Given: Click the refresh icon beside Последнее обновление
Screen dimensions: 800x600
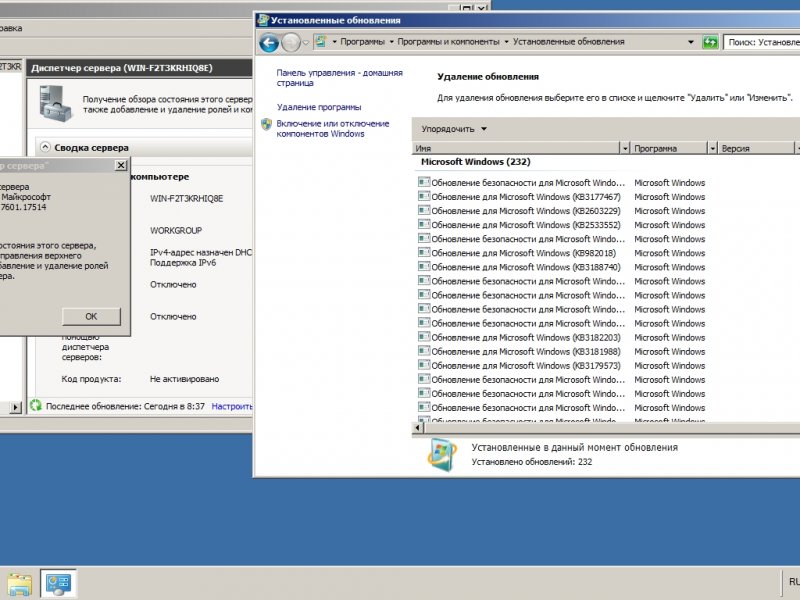Looking at the screenshot, I should click(x=36, y=406).
